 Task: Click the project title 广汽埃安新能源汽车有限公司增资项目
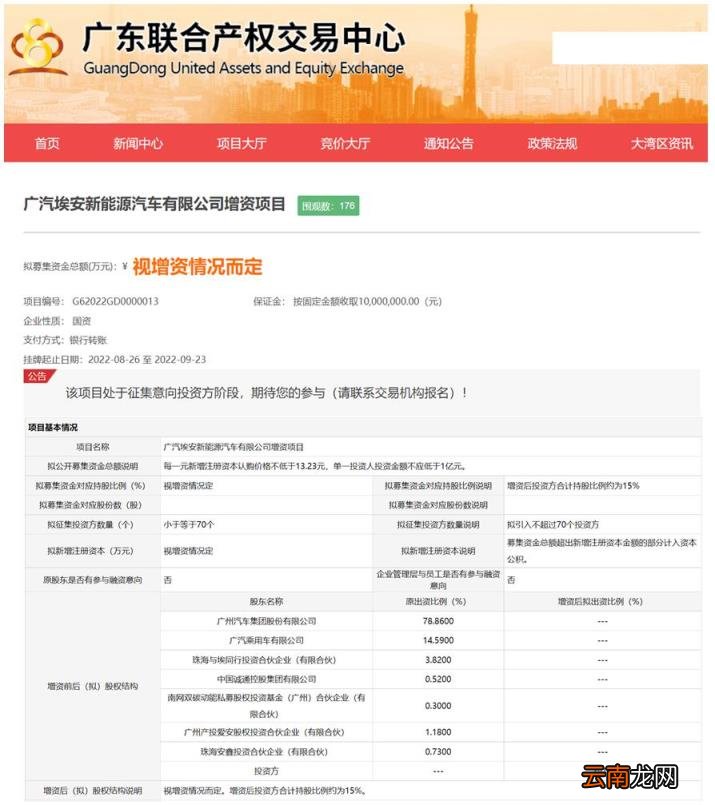point(154,204)
